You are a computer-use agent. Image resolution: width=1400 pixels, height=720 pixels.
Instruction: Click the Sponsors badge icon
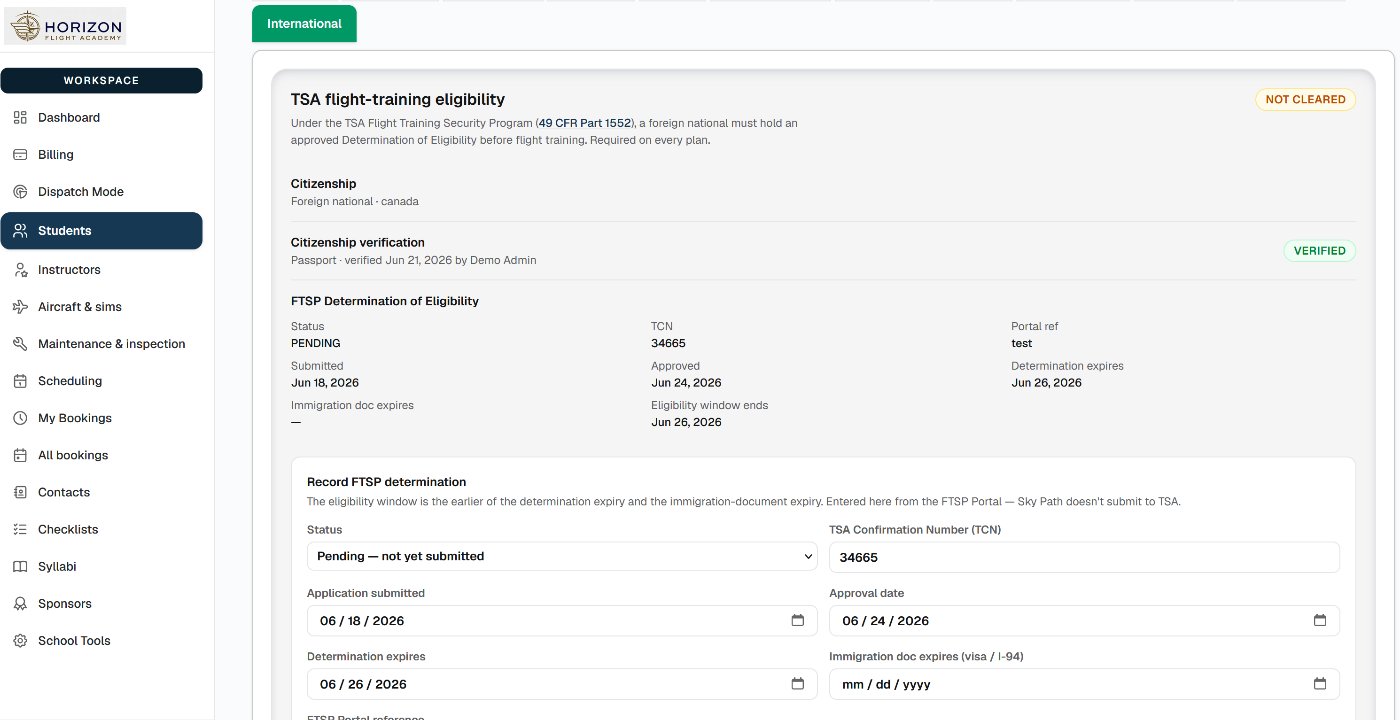click(x=20, y=604)
